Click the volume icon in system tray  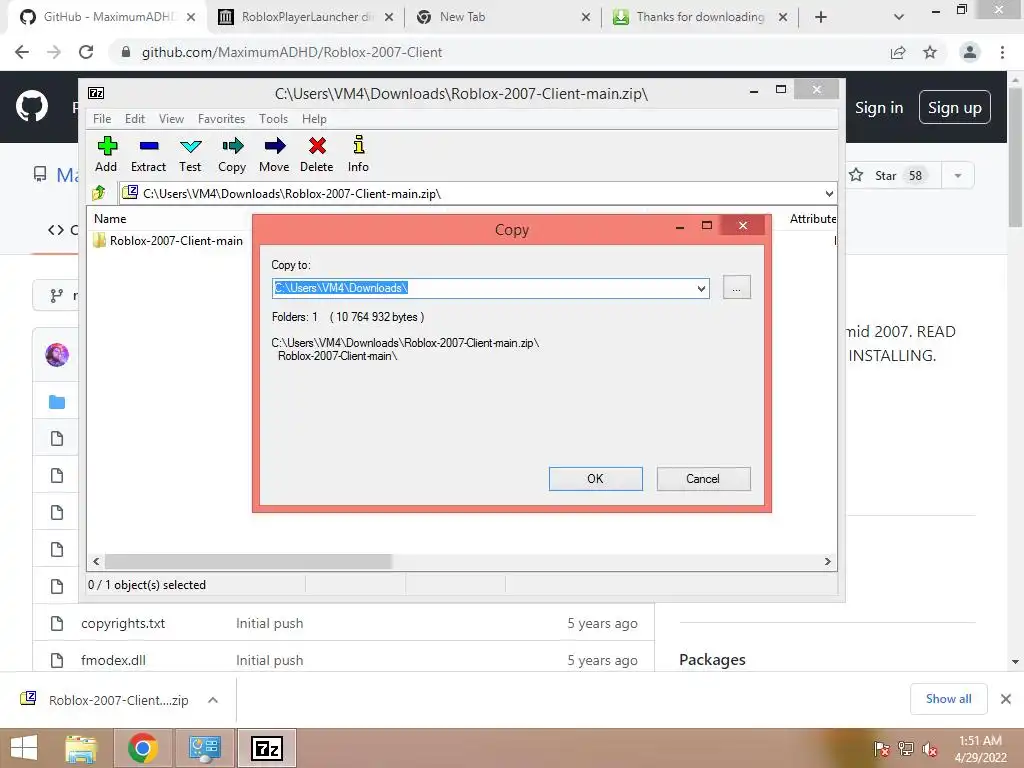pos(930,749)
